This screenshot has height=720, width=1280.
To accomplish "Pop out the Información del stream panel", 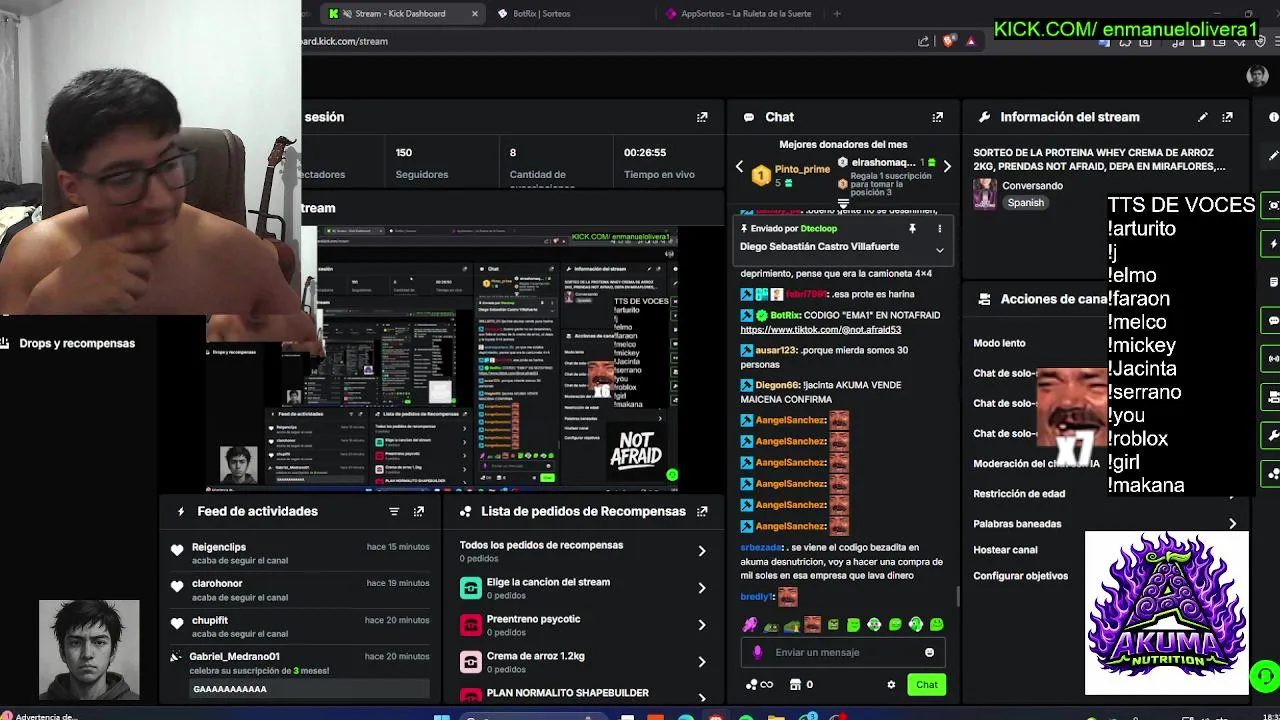I will (1227, 117).
